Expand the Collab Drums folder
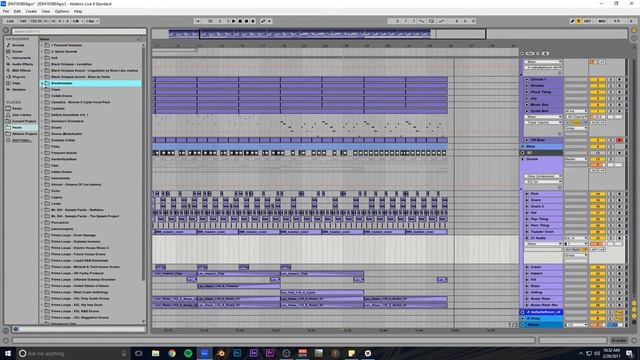 coord(42,96)
